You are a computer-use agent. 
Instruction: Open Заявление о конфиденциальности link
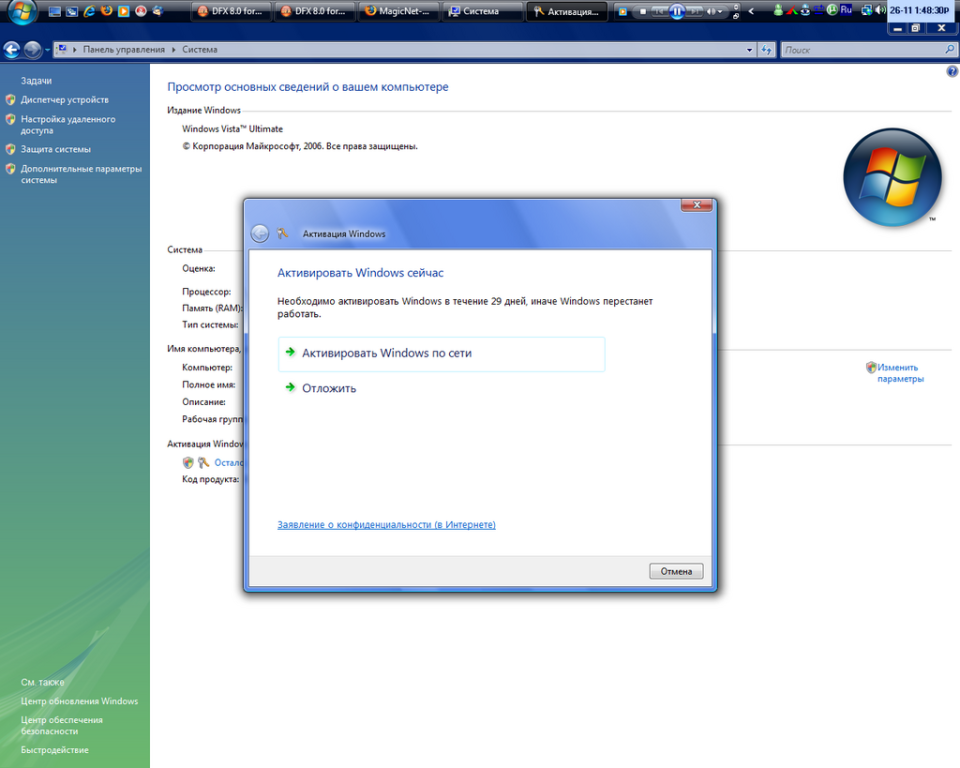tap(386, 525)
